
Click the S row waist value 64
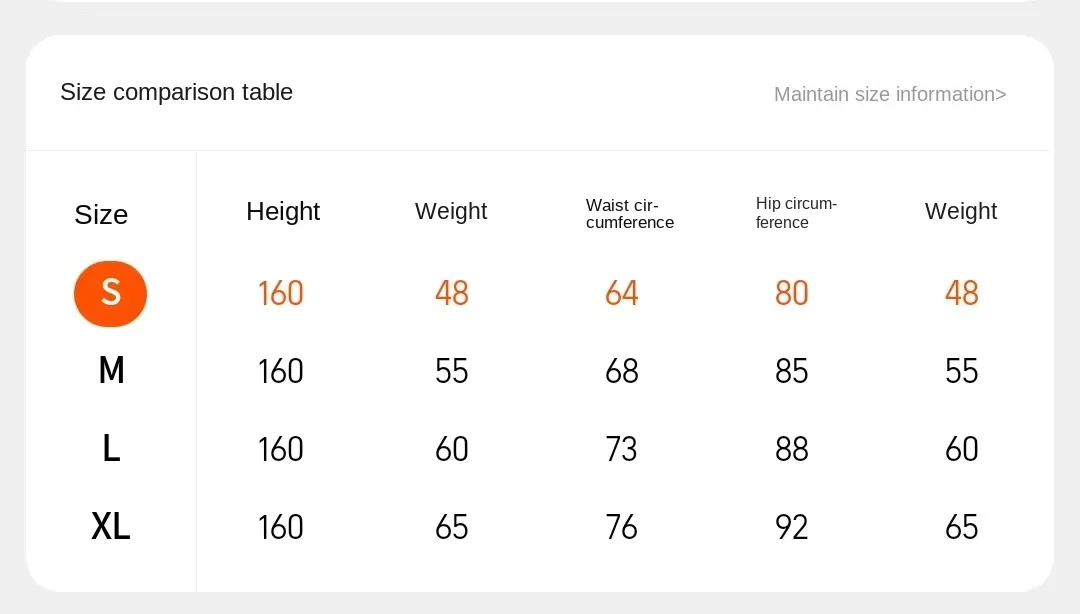pyautogui.click(x=621, y=294)
